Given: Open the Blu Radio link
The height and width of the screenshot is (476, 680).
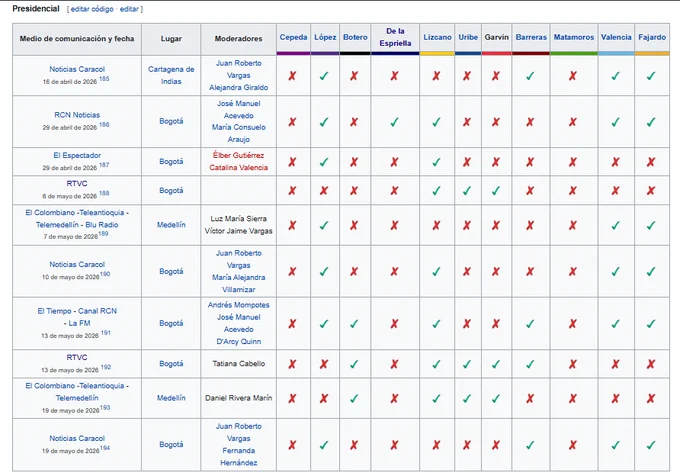Looking at the screenshot, I should point(101,225).
